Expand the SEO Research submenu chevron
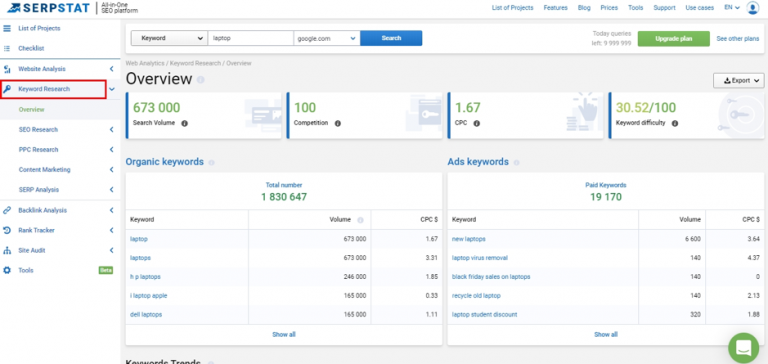768x364 pixels. point(112,130)
